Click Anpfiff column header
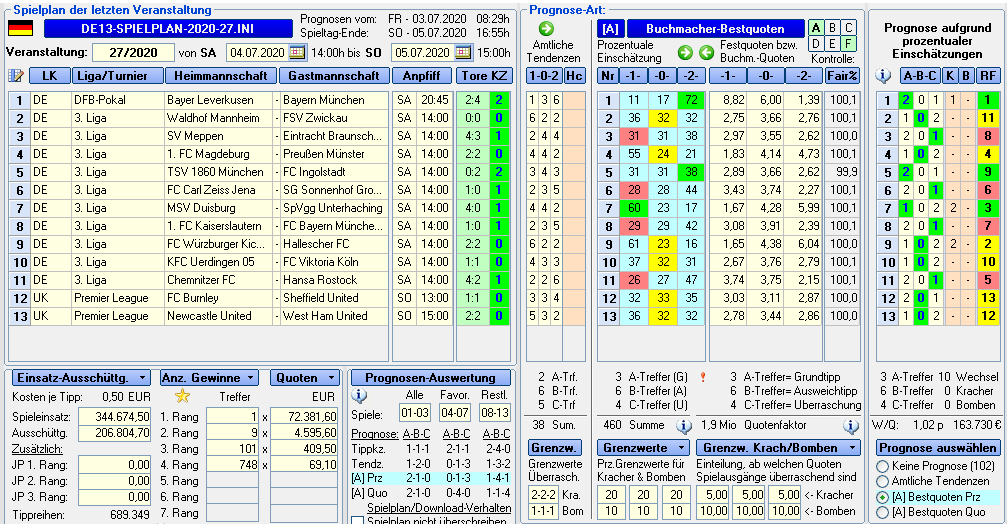The width and height of the screenshot is (1007, 524). click(x=422, y=76)
